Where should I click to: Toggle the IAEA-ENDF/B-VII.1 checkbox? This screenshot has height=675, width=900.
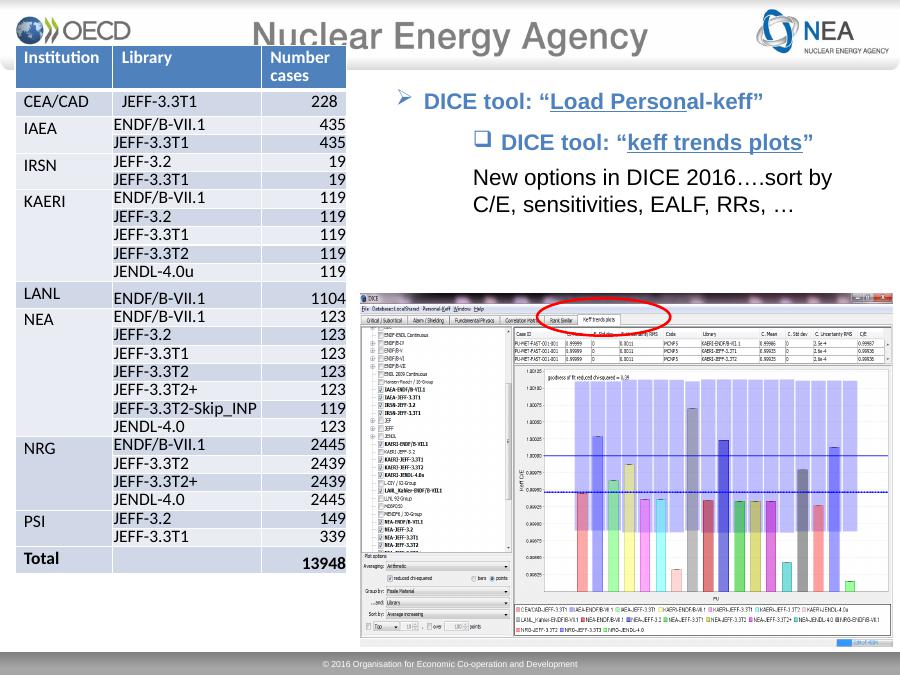click(380, 389)
